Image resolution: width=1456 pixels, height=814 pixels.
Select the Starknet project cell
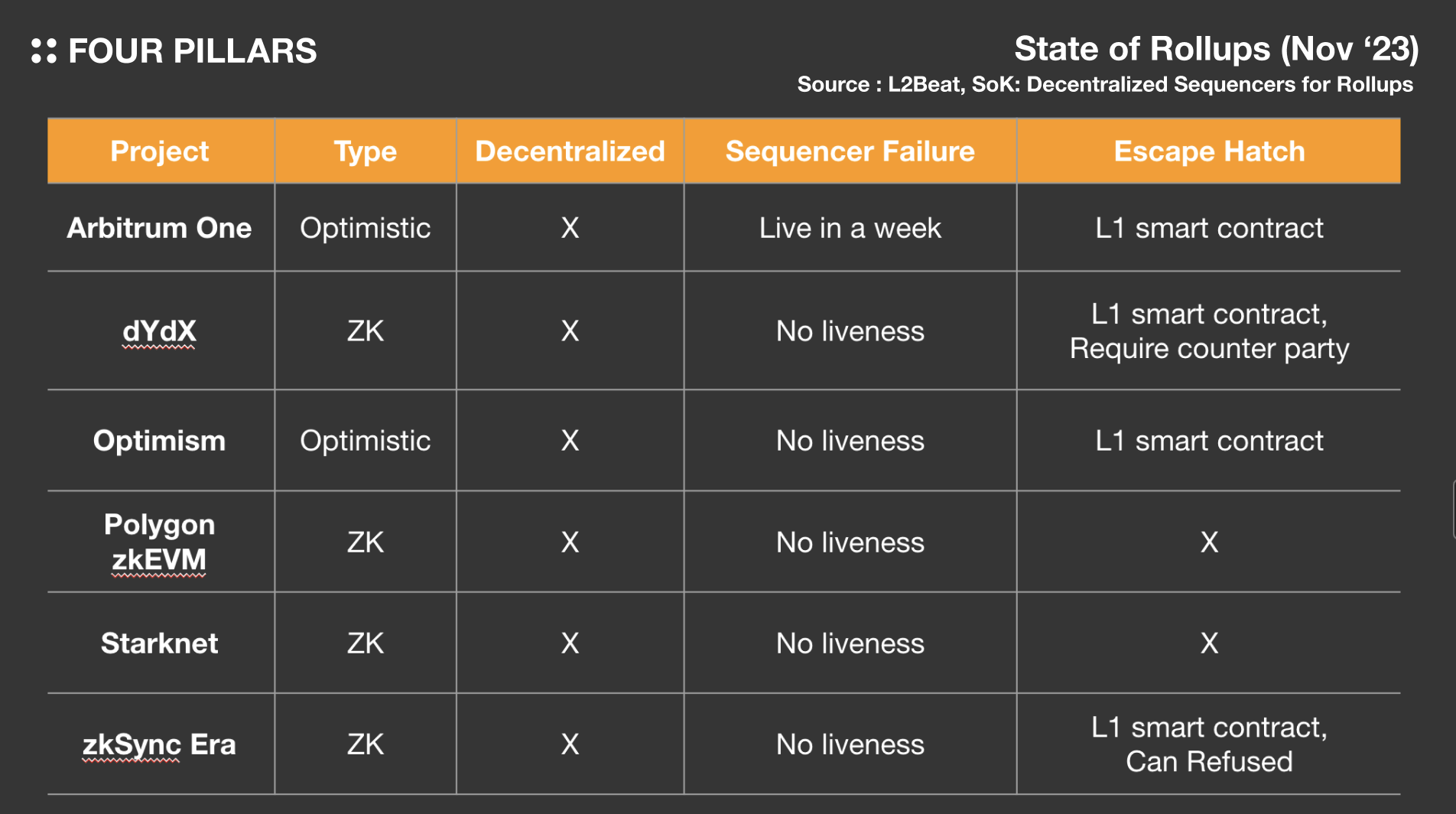[160, 643]
